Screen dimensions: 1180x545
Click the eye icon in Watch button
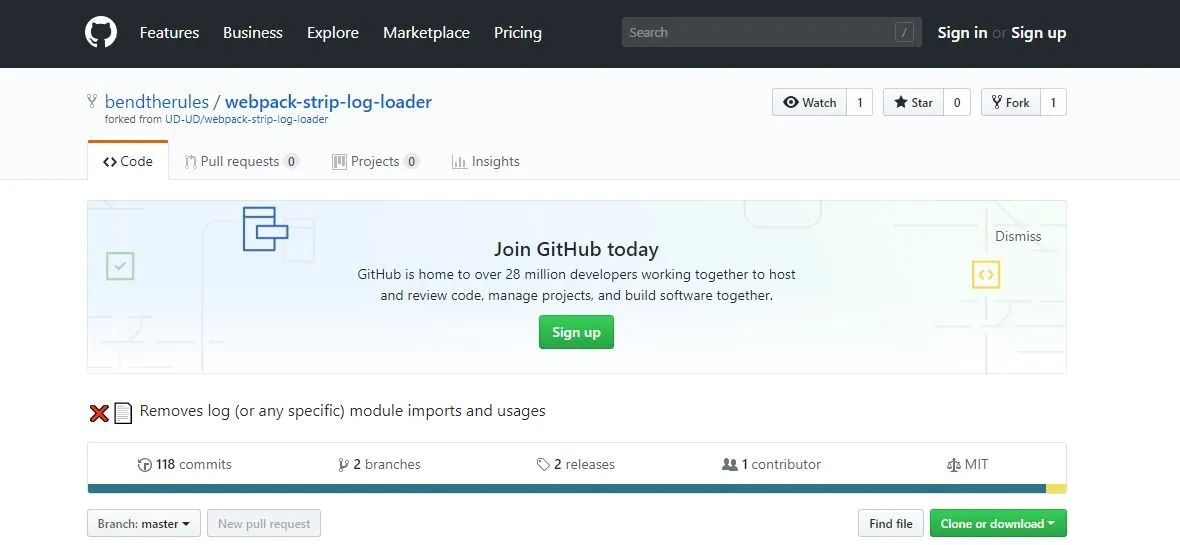791,102
